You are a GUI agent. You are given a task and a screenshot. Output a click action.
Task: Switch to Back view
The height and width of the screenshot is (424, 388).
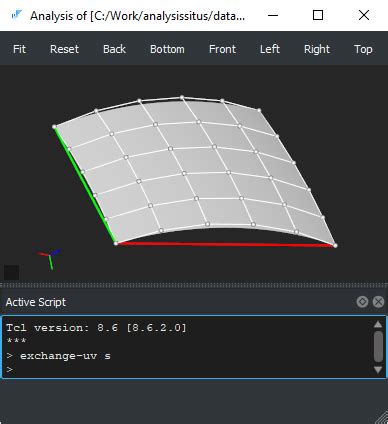pyautogui.click(x=114, y=49)
